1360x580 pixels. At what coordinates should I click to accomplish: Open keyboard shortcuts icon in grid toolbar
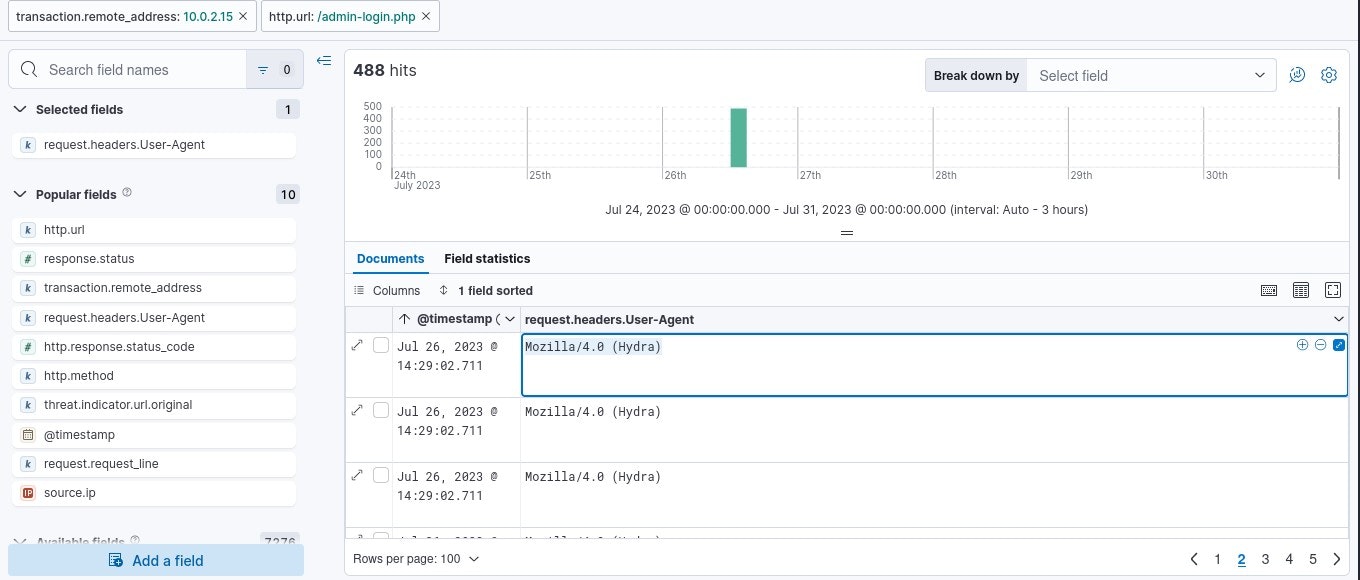tap(1269, 290)
